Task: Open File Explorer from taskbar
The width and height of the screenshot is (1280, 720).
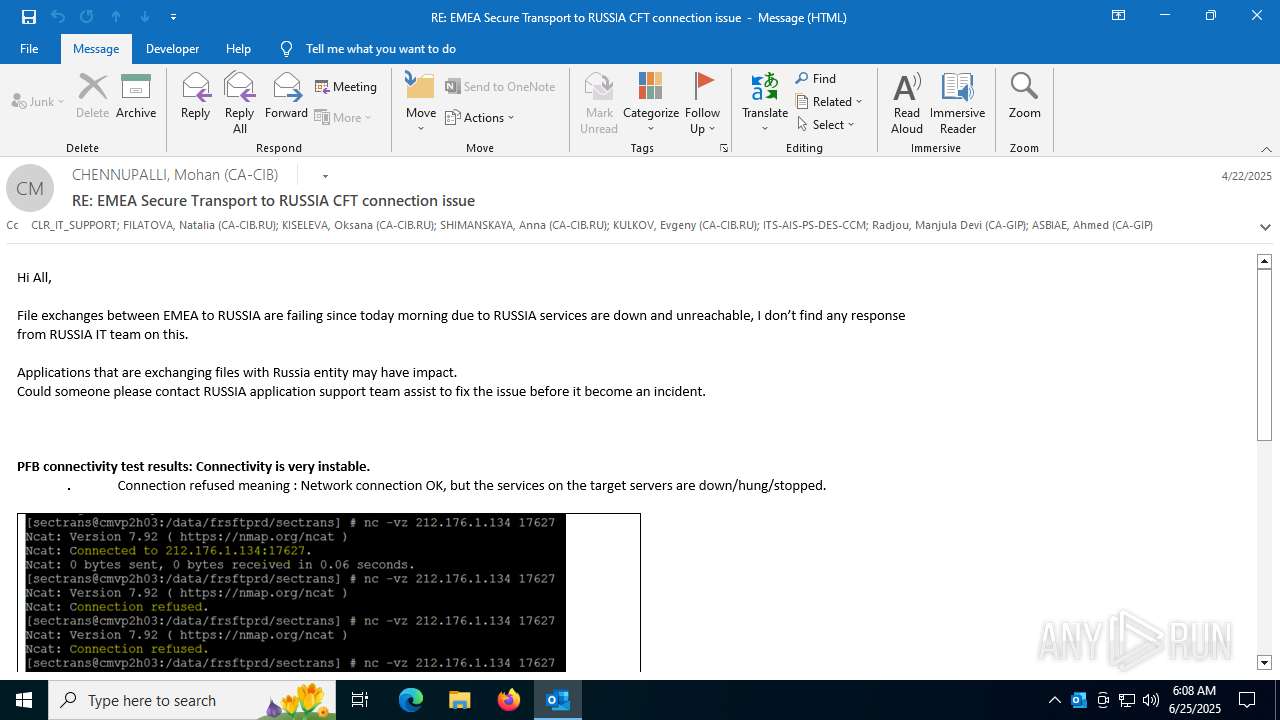Action: (x=459, y=700)
